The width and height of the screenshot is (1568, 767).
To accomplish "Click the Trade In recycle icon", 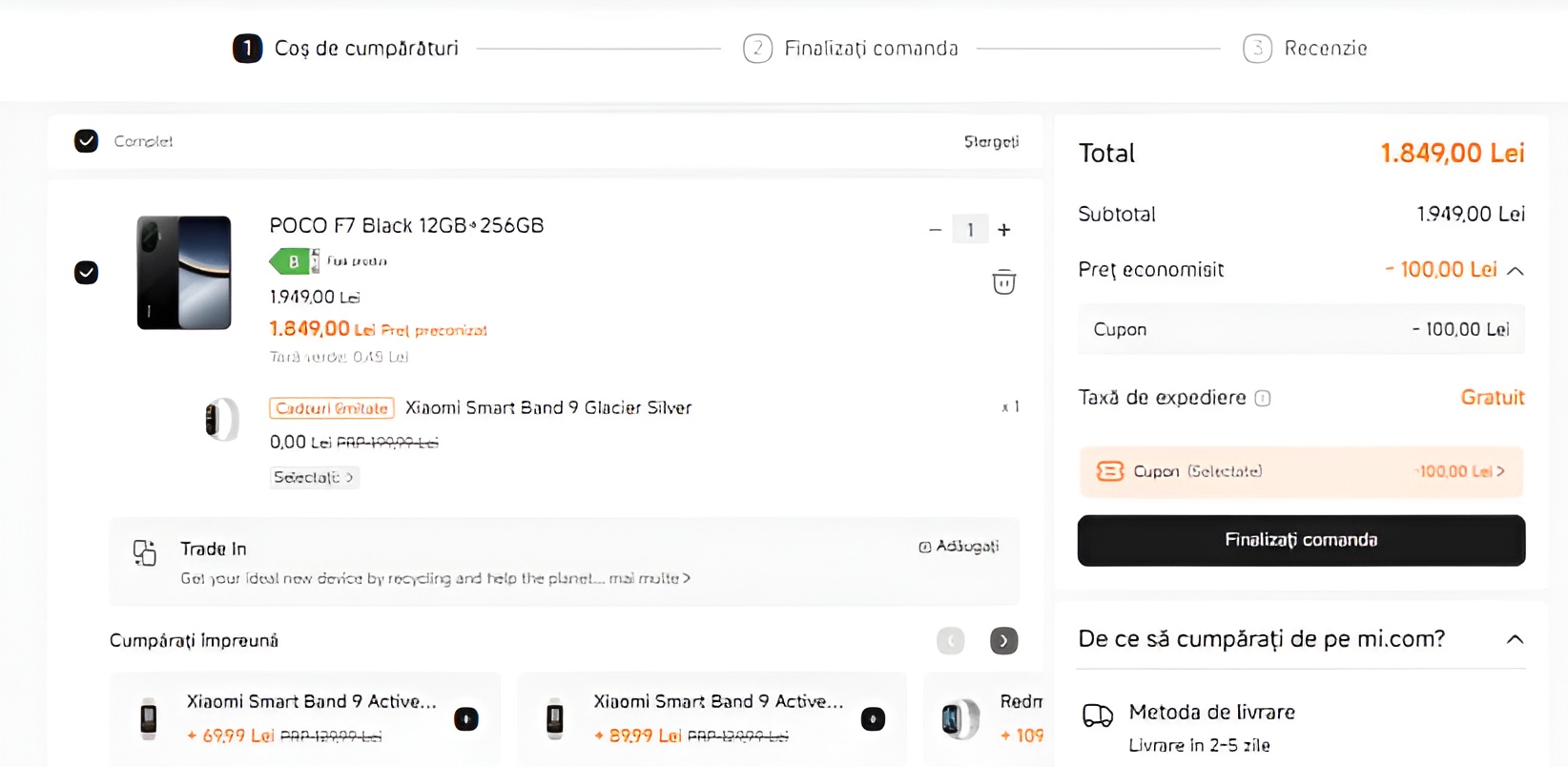I will click(145, 552).
